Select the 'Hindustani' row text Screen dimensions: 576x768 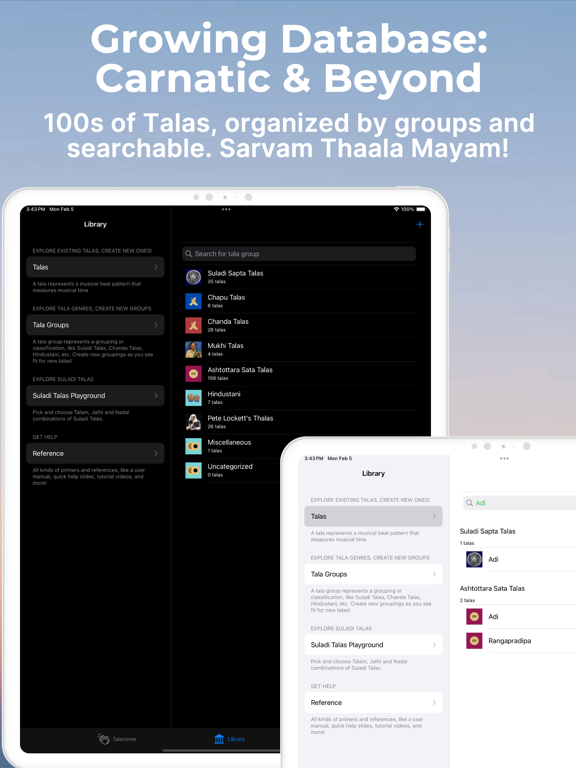point(224,394)
